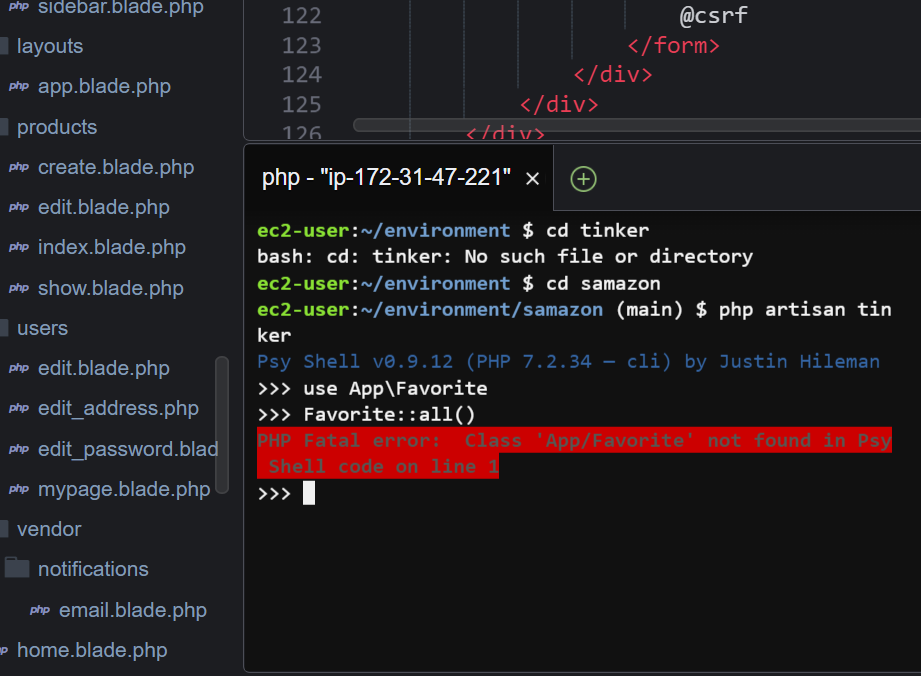Open a new tab with the plus icon

[x=583, y=179]
